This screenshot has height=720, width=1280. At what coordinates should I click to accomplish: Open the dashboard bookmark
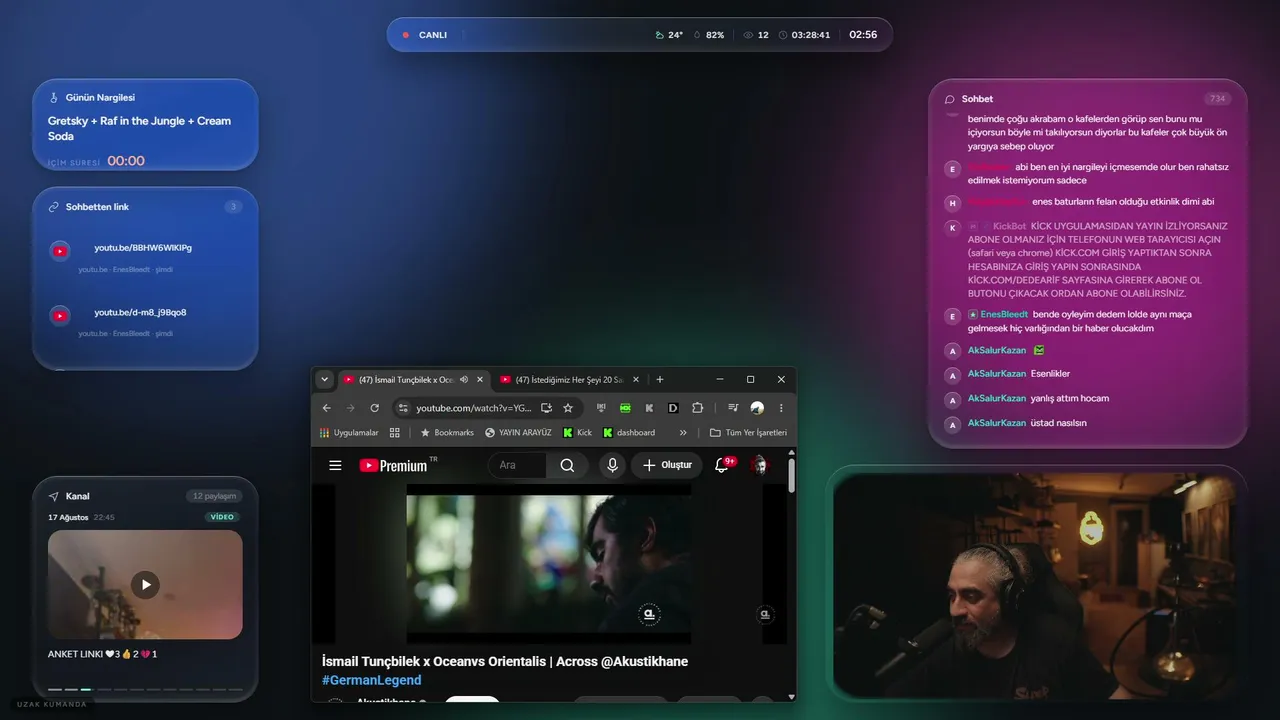coord(629,433)
